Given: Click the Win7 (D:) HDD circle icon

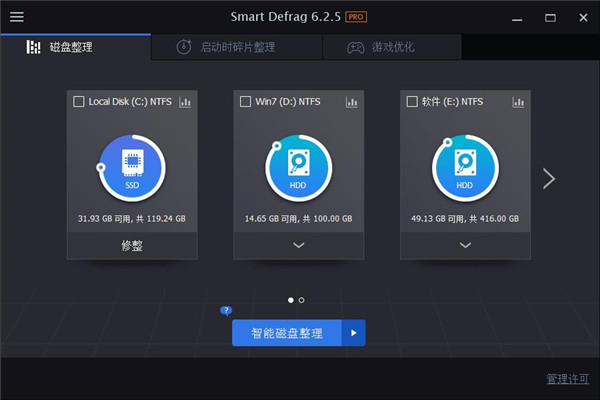Looking at the screenshot, I should click(x=298, y=168).
